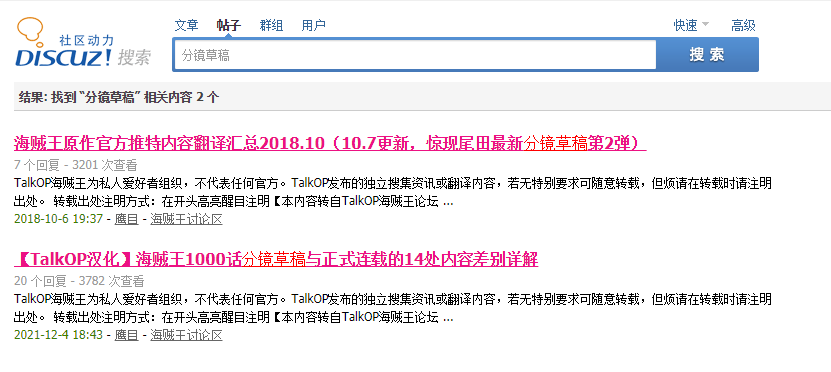Screen dimensions: 831x372
Task: Open the 海贼王1000话分镜草稿 differences thread
Action: click(x=276, y=259)
